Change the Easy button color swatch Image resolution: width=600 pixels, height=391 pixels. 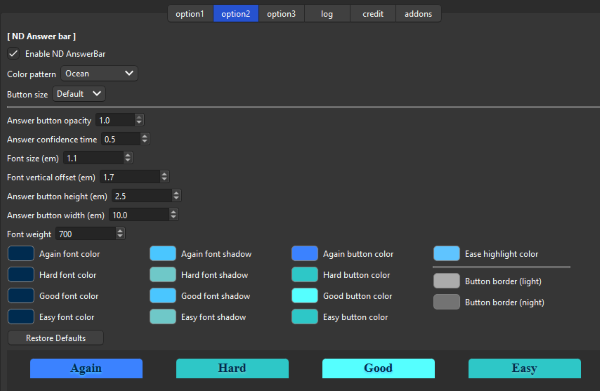tap(305, 317)
